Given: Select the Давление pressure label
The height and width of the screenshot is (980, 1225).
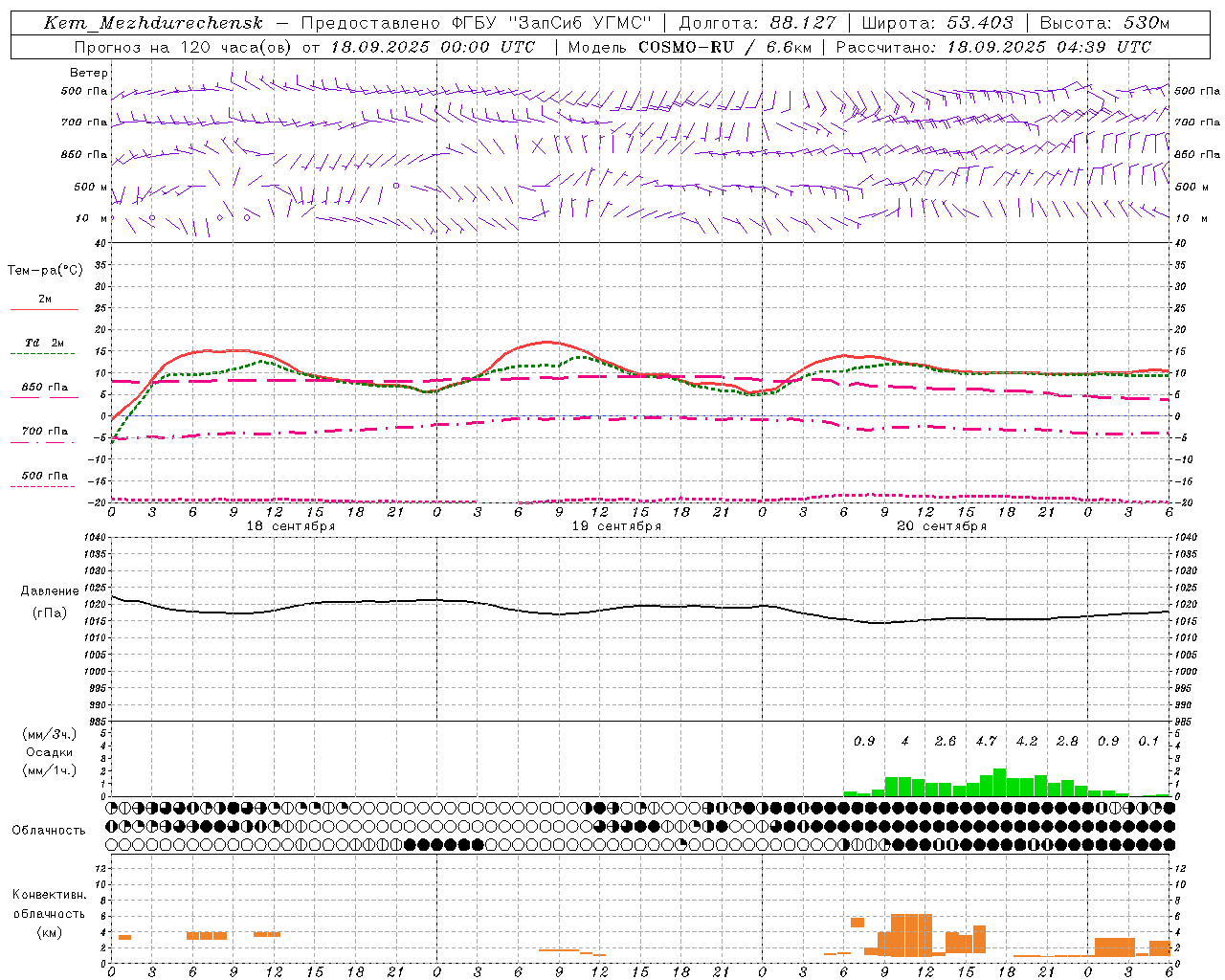Looking at the screenshot, I should pos(50,591).
